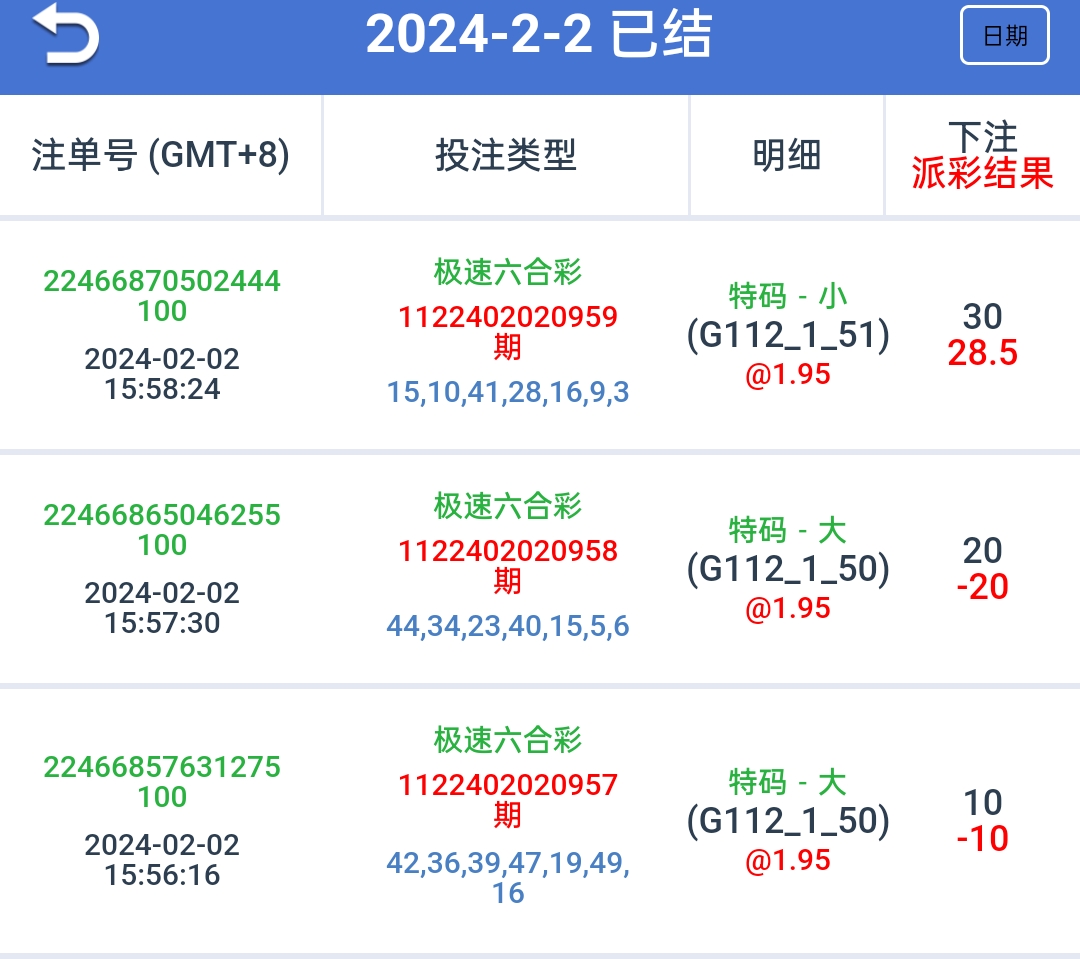
Task: Tap the 2024-2-2 已结 page title
Action: point(538,37)
